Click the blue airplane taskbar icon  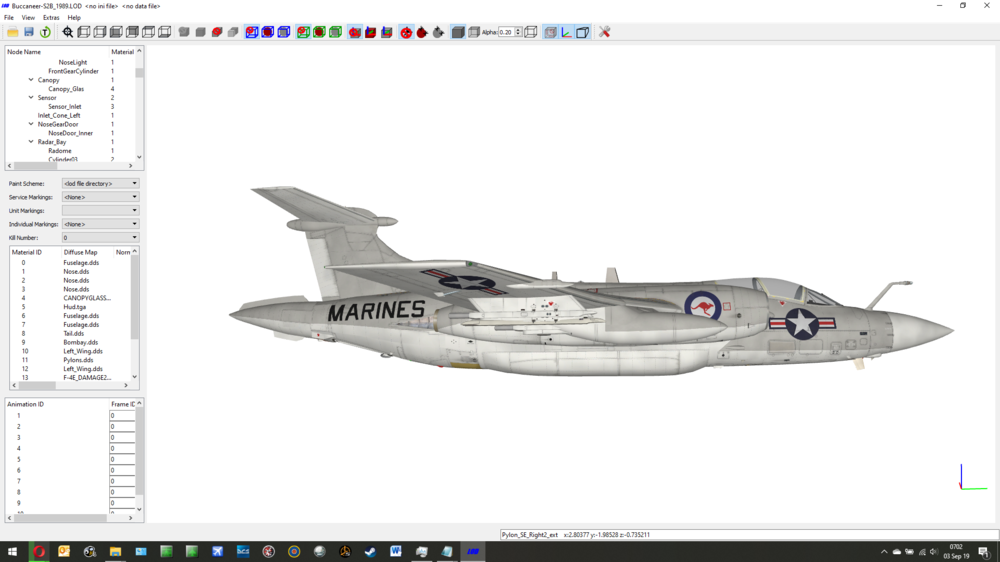217,552
